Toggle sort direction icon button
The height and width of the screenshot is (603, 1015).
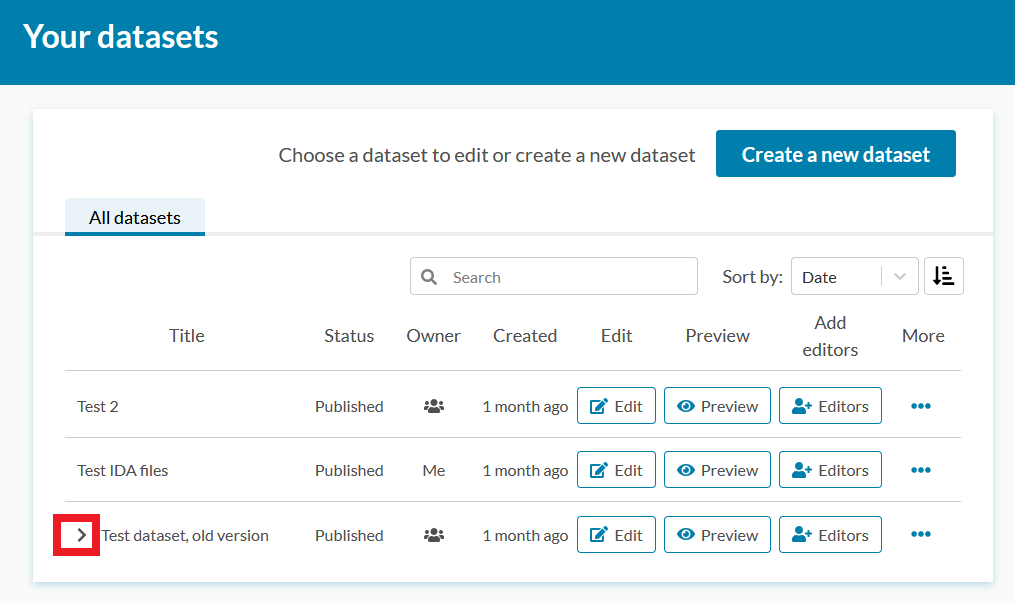coord(943,276)
